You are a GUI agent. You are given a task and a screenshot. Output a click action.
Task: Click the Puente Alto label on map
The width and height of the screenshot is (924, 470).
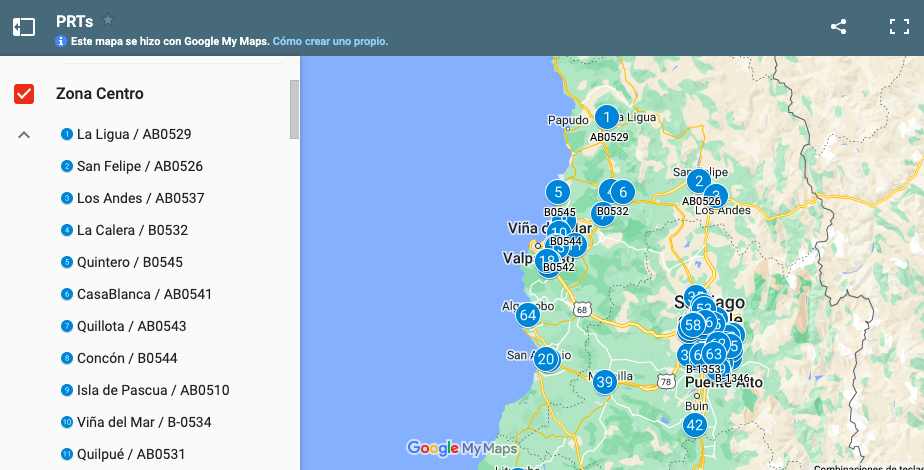[724, 383]
